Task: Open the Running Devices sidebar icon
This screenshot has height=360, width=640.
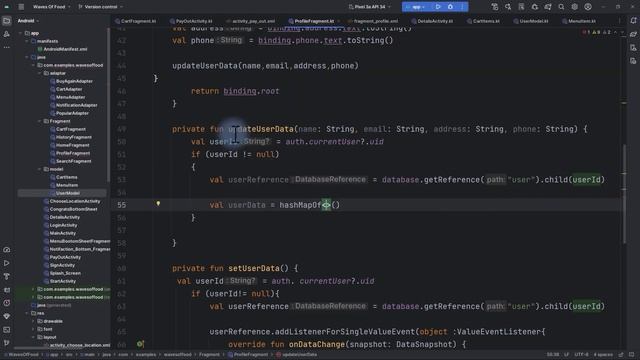Action: 633,61
